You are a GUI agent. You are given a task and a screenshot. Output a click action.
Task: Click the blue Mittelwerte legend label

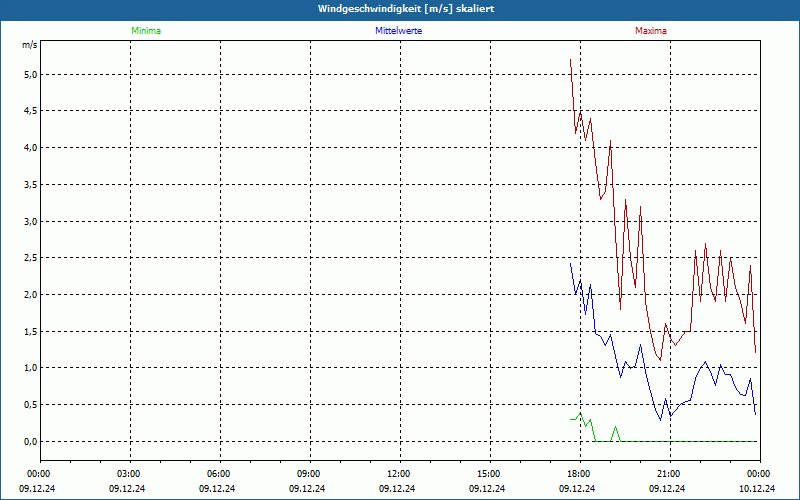click(398, 31)
